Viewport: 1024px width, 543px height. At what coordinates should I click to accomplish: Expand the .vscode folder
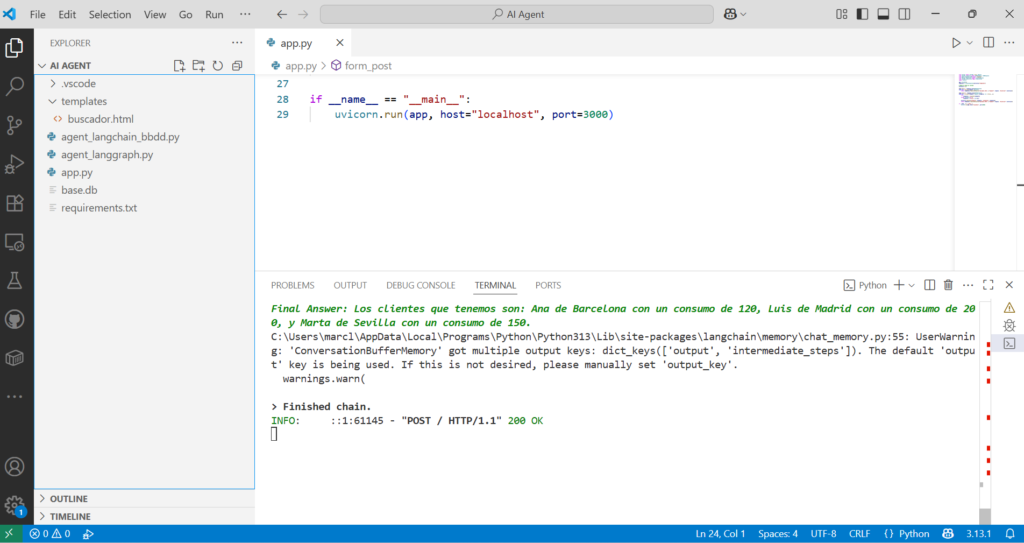[x=78, y=84]
